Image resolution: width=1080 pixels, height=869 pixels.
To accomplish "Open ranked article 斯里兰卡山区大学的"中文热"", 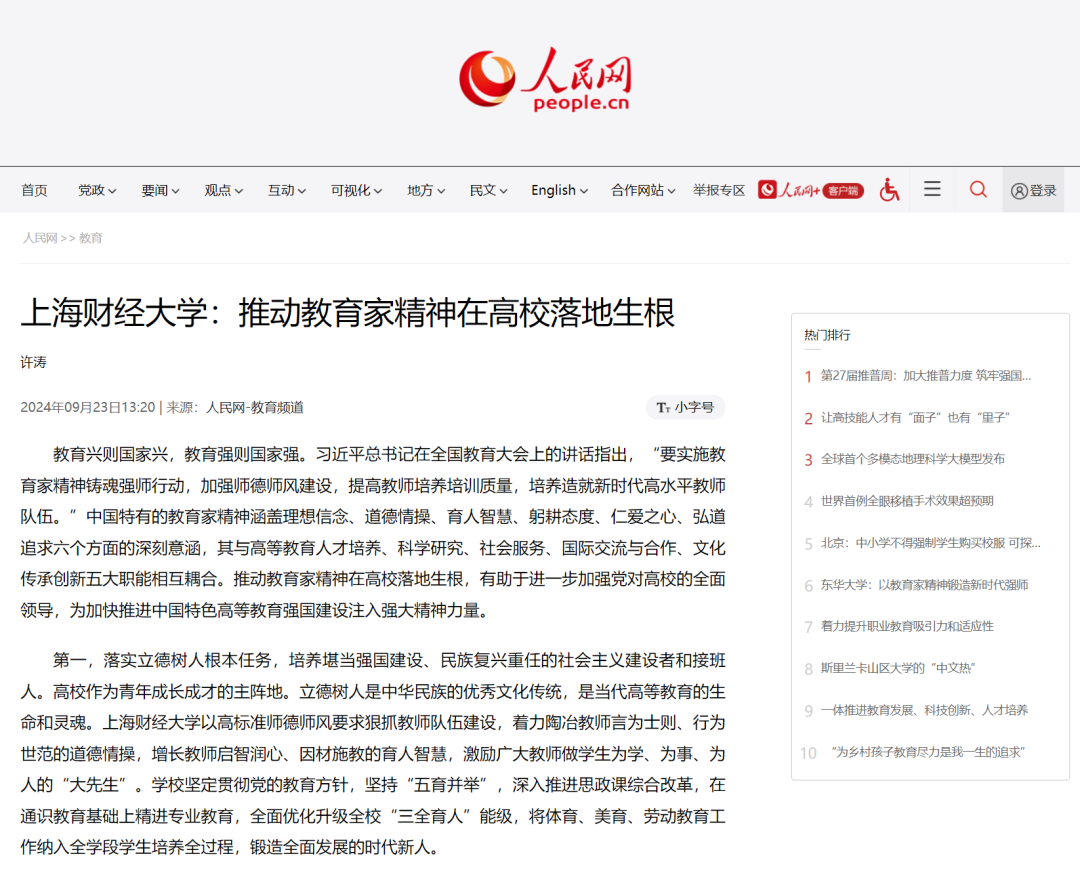I will click(898, 668).
